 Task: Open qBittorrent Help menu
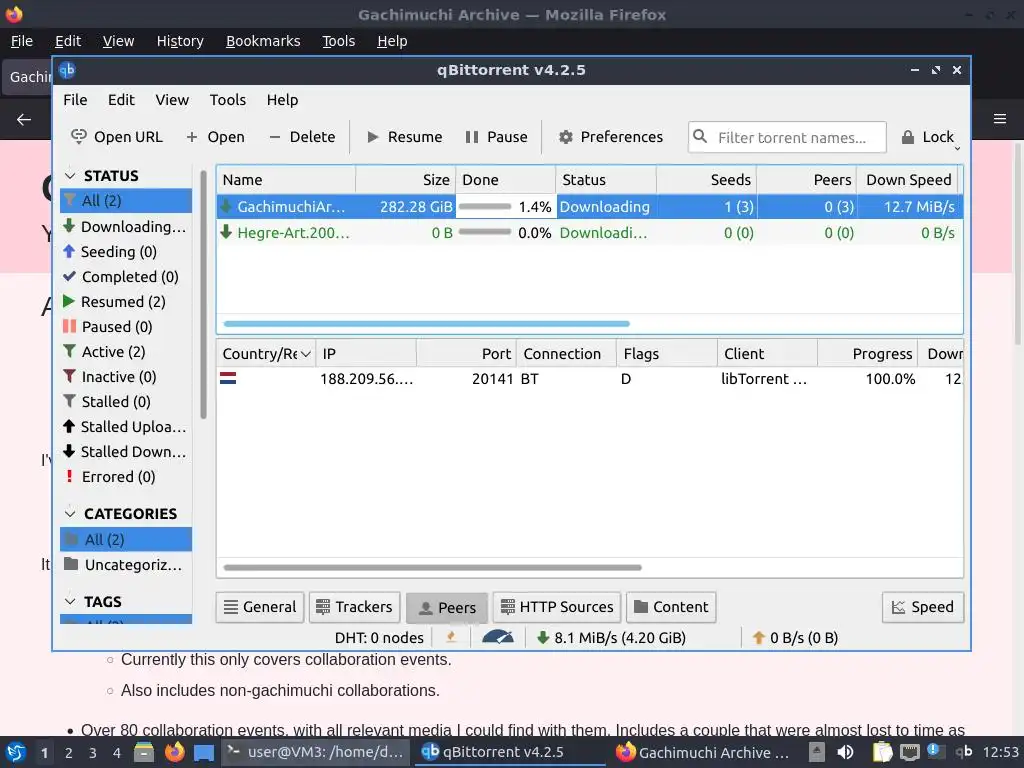click(x=282, y=100)
